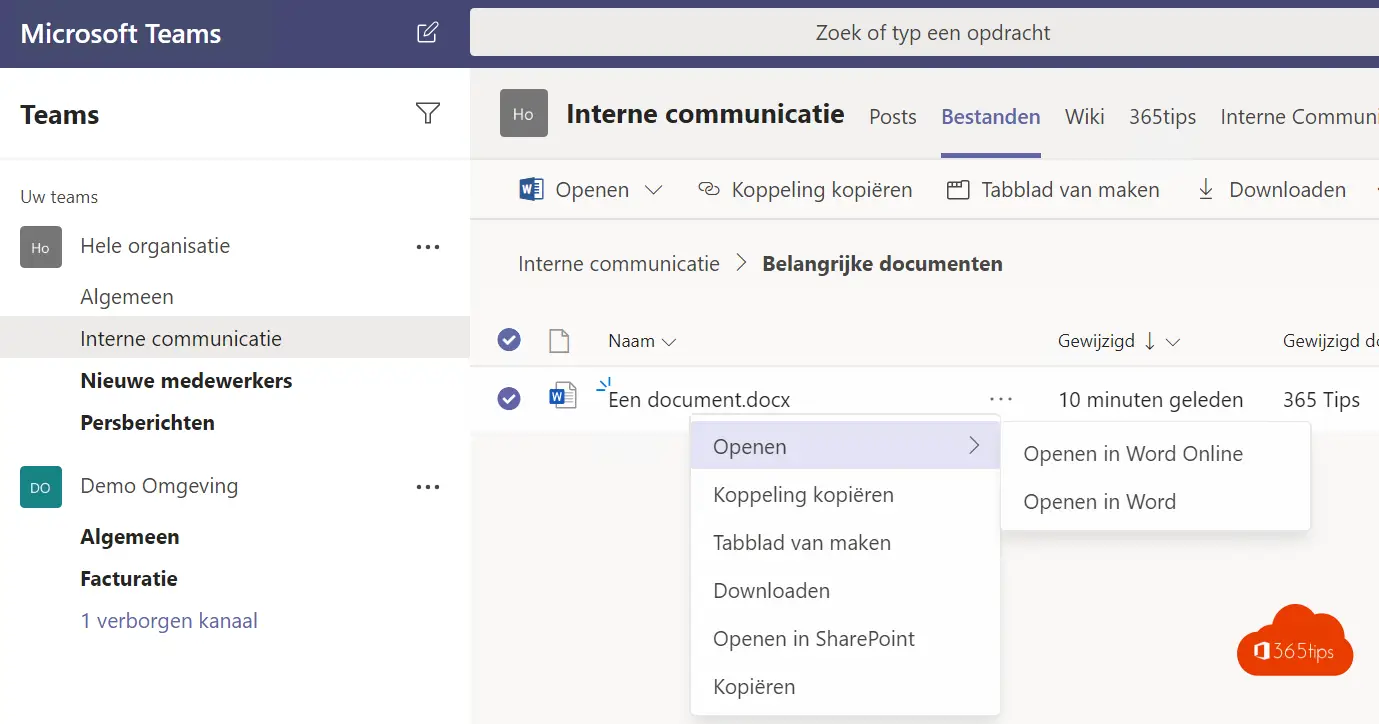This screenshot has height=724, width=1379.
Task: Switch to the 365tips tab
Action: (1163, 117)
